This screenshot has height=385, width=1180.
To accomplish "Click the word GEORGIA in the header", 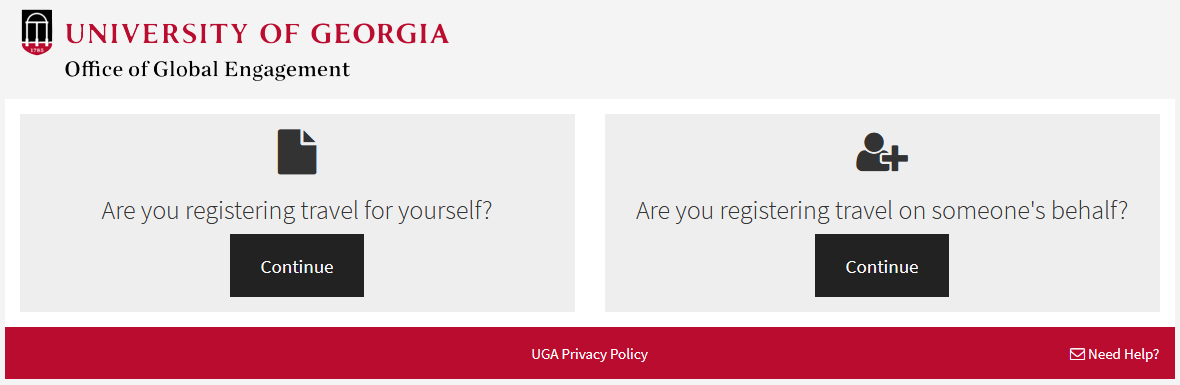I will [x=380, y=34].
